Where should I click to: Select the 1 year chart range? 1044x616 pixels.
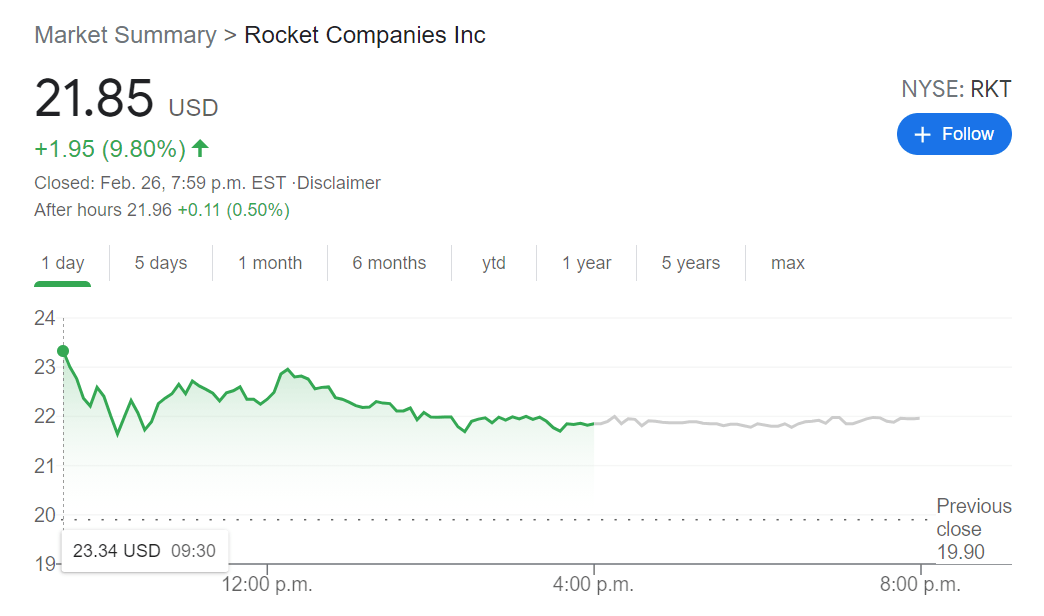[587, 262]
